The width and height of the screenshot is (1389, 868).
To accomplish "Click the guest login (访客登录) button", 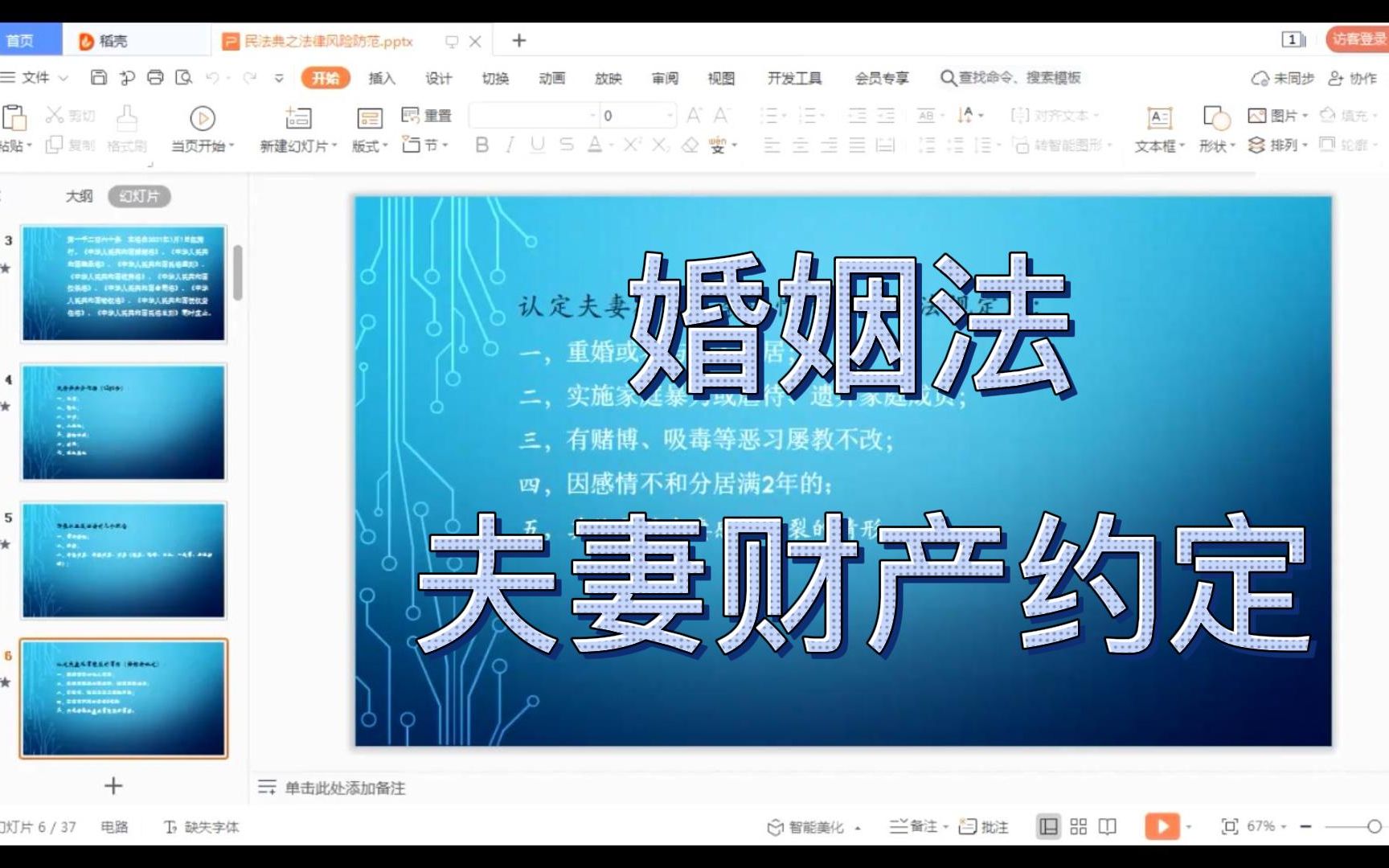I will click(x=1357, y=39).
